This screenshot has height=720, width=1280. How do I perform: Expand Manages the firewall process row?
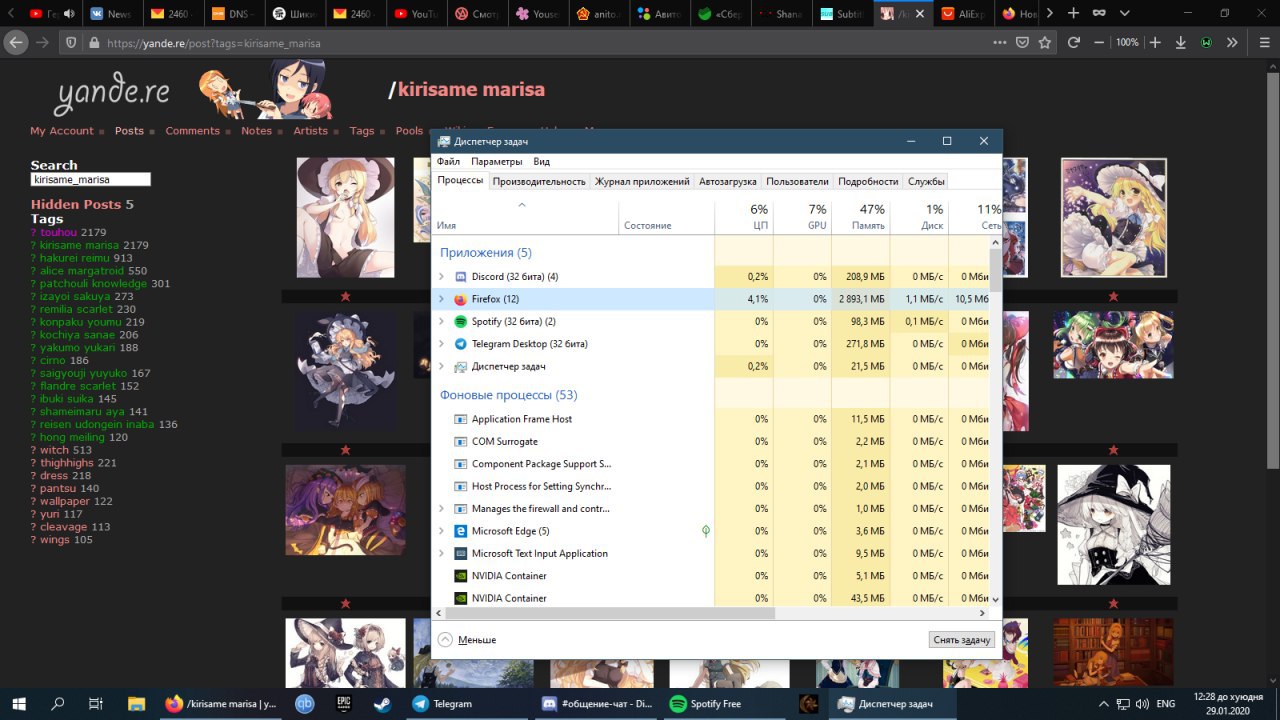[441, 508]
